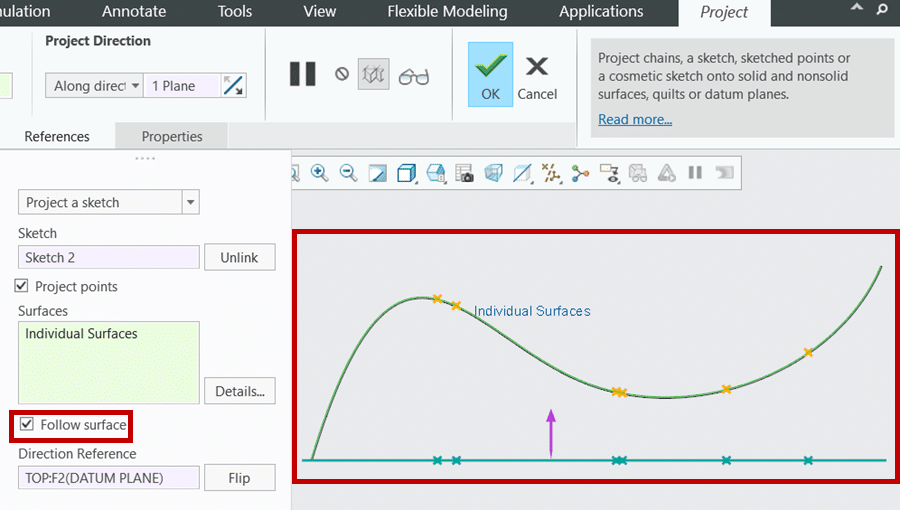Open the Along direction dropdown
Image resolution: width=900 pixels, height=510 pixels.
tap(95, 86)
